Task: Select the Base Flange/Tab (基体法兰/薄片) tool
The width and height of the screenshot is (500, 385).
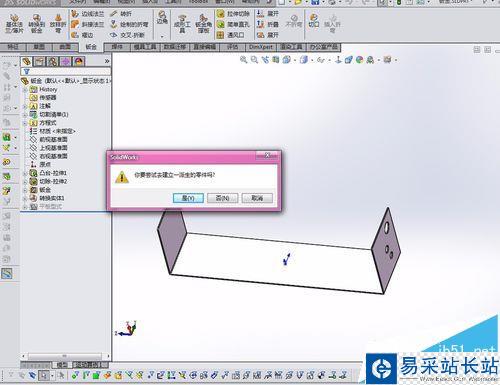Action: (x=14, y=24)
